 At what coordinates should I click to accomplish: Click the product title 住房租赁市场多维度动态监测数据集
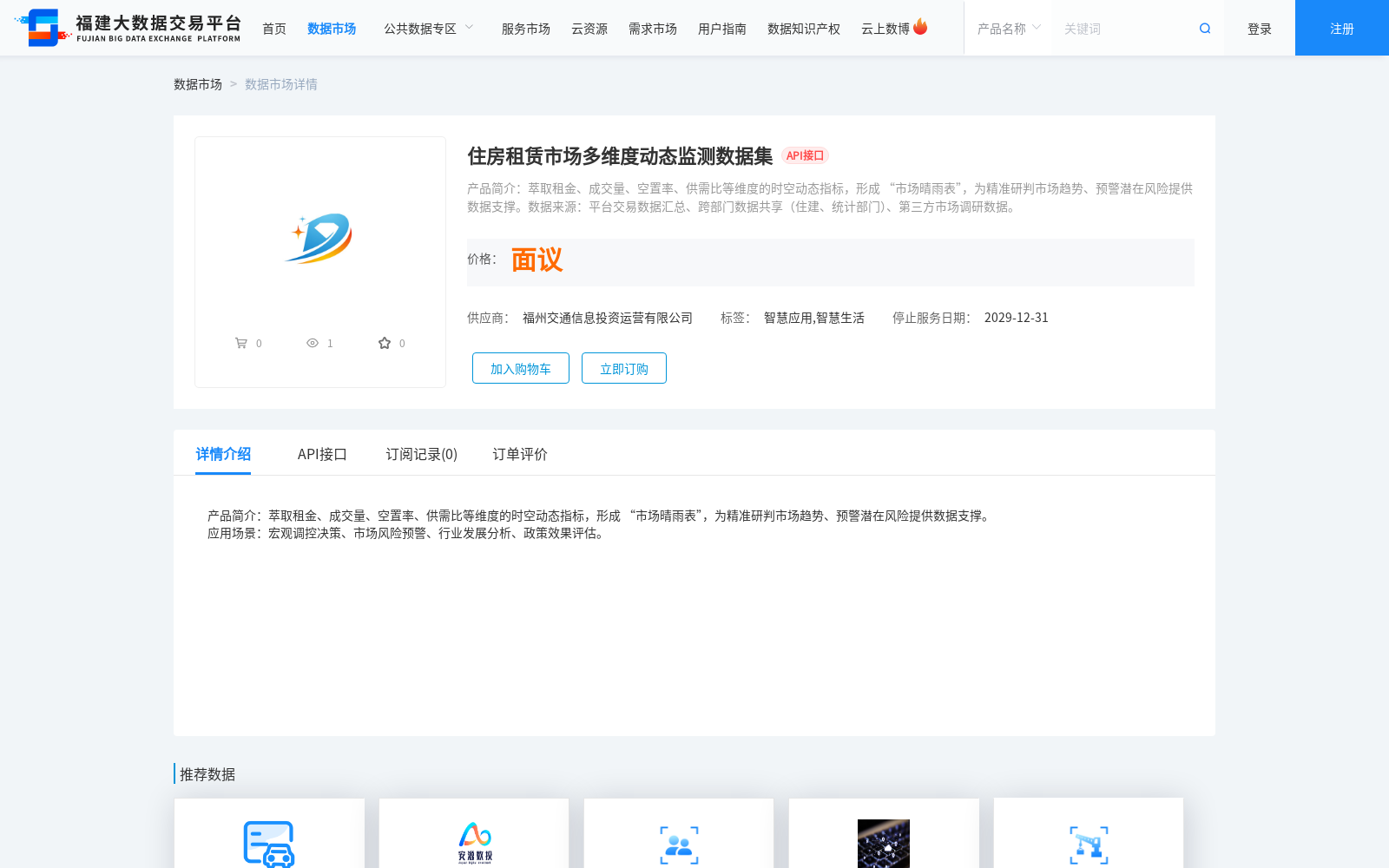[620, 156]
